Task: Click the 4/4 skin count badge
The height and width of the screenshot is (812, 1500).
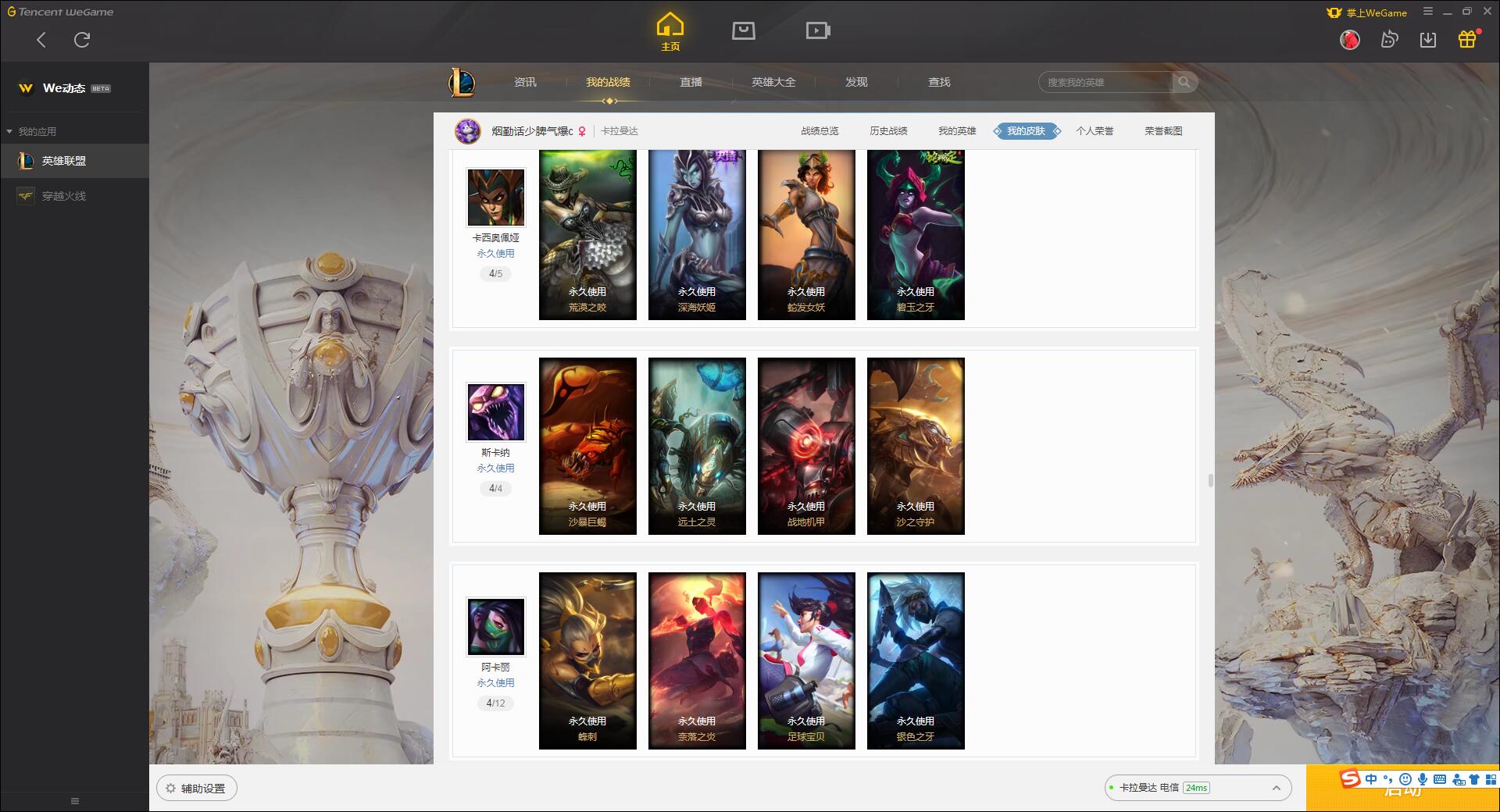Action: [x=496, y=489]
